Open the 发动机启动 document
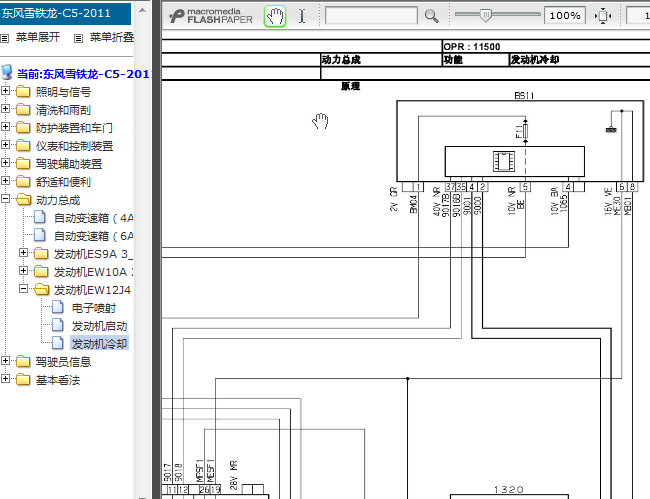This screenshot has width=650, height=499. [x=99, y=326]
